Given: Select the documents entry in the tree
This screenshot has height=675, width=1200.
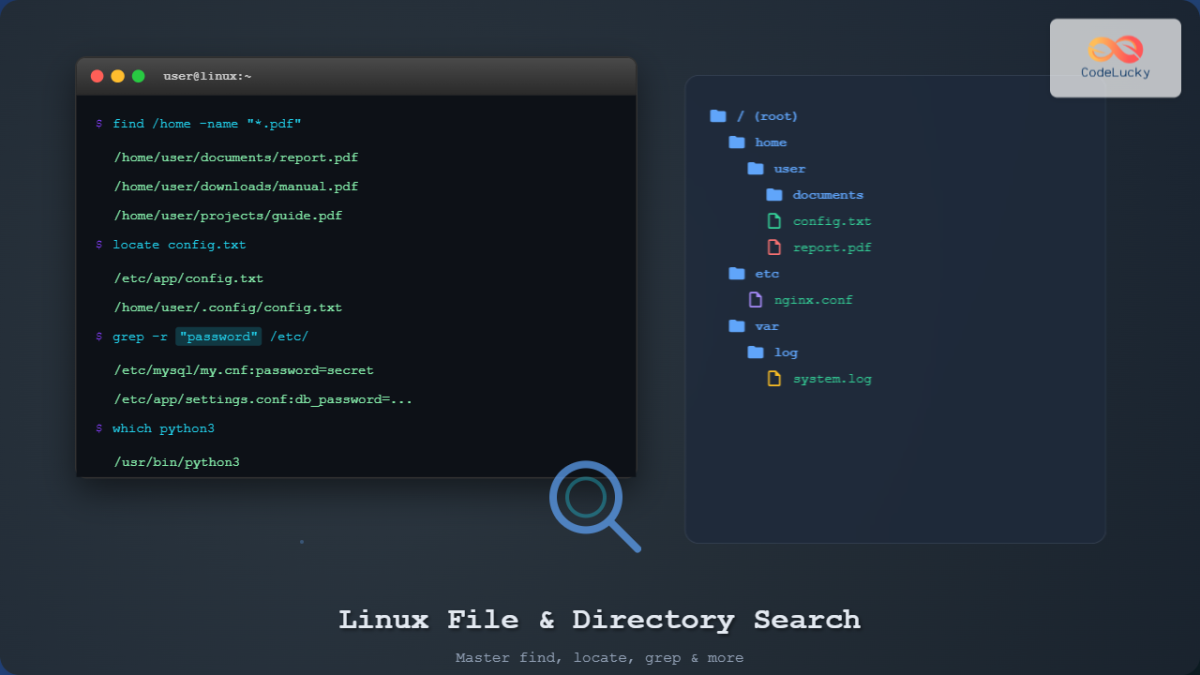Looking at the screenshot, I should point(828,194).
